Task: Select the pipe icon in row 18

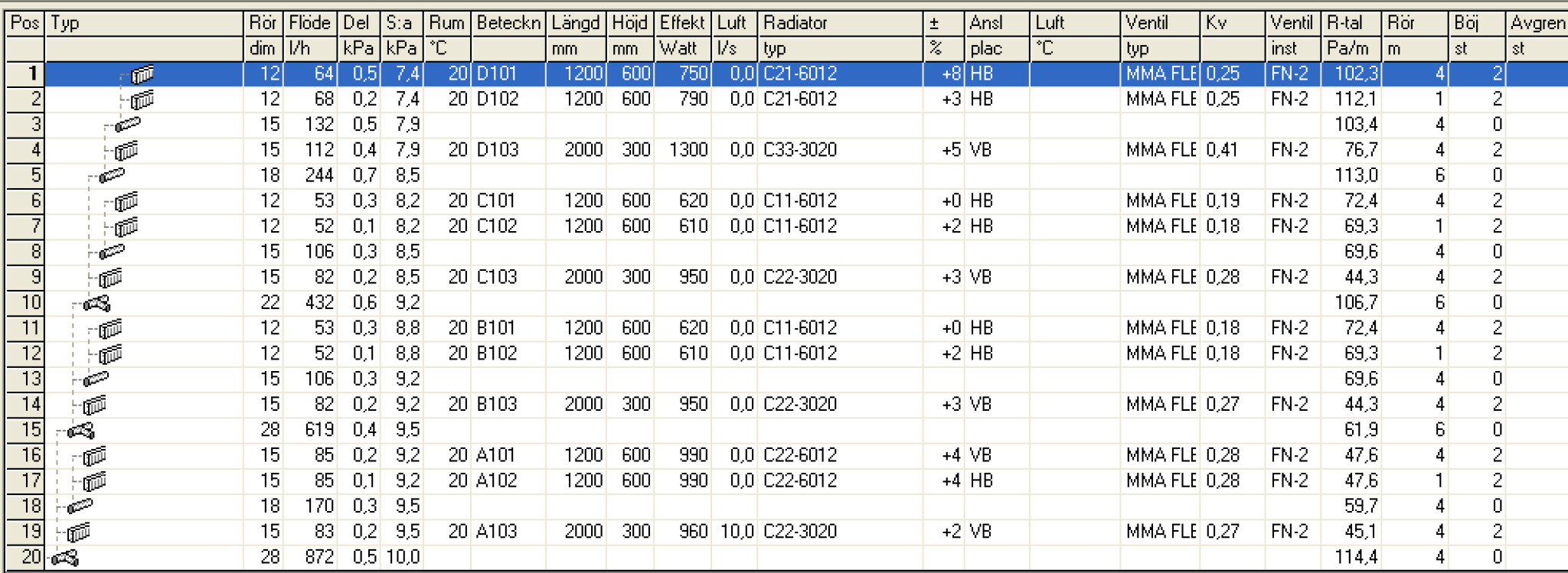Action: [x=80, y=506]
